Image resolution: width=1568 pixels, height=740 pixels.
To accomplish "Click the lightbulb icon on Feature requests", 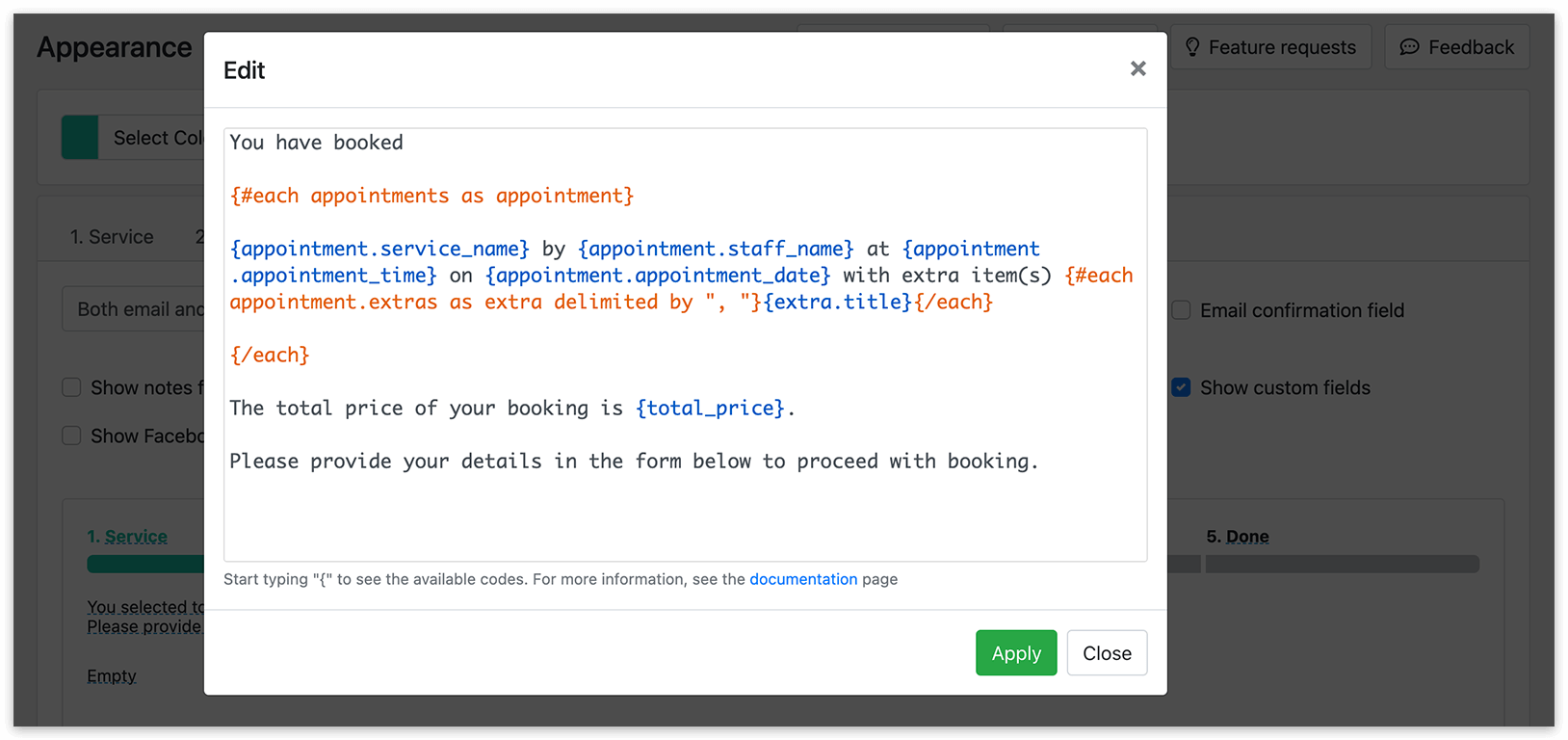I will pyautogui.click(x=1192, y=47).
